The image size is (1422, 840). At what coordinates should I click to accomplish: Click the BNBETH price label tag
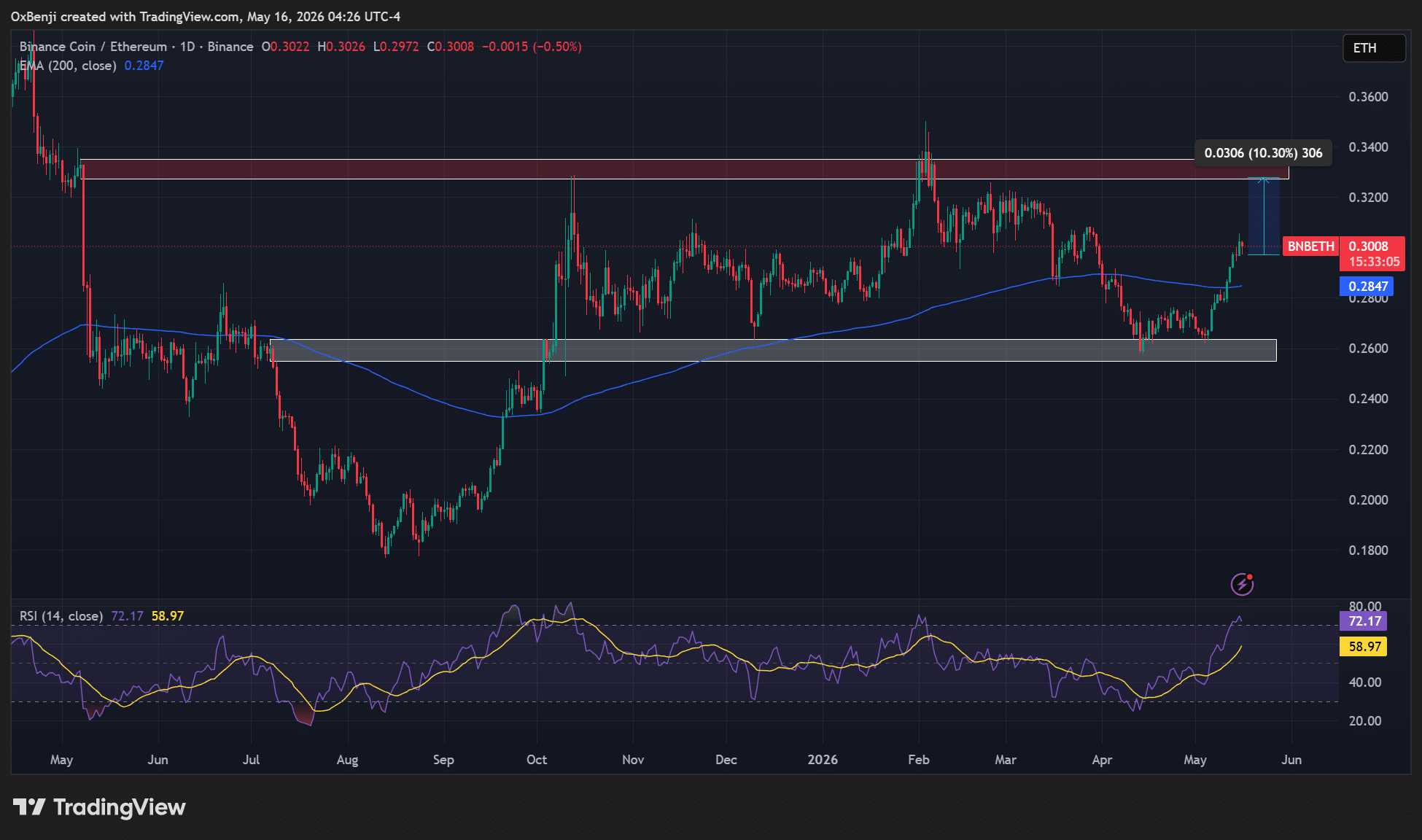click(1310, 246)
